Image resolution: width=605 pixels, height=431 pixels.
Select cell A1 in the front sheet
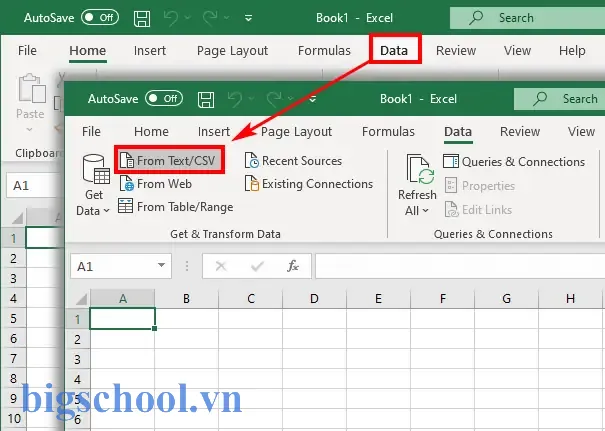pos(122,318)
